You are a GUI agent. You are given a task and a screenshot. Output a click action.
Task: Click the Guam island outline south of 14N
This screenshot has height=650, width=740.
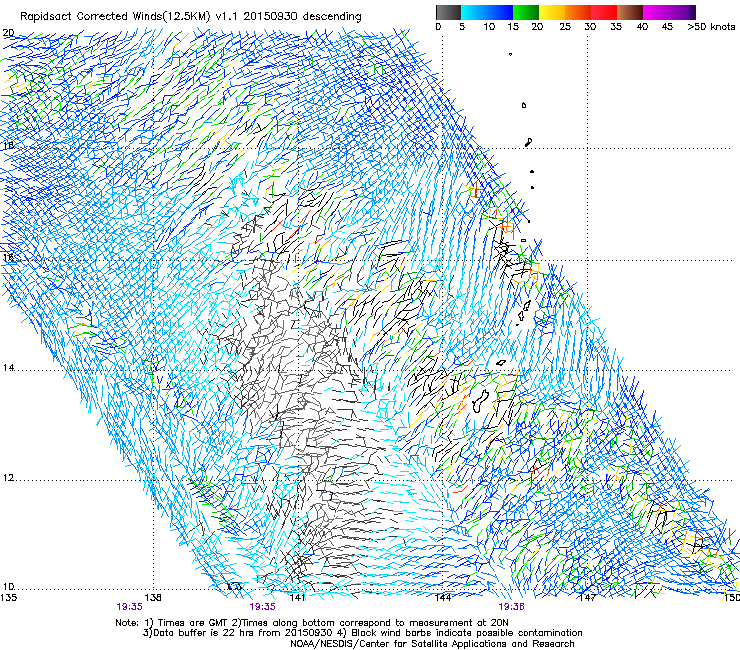[480, 400]
